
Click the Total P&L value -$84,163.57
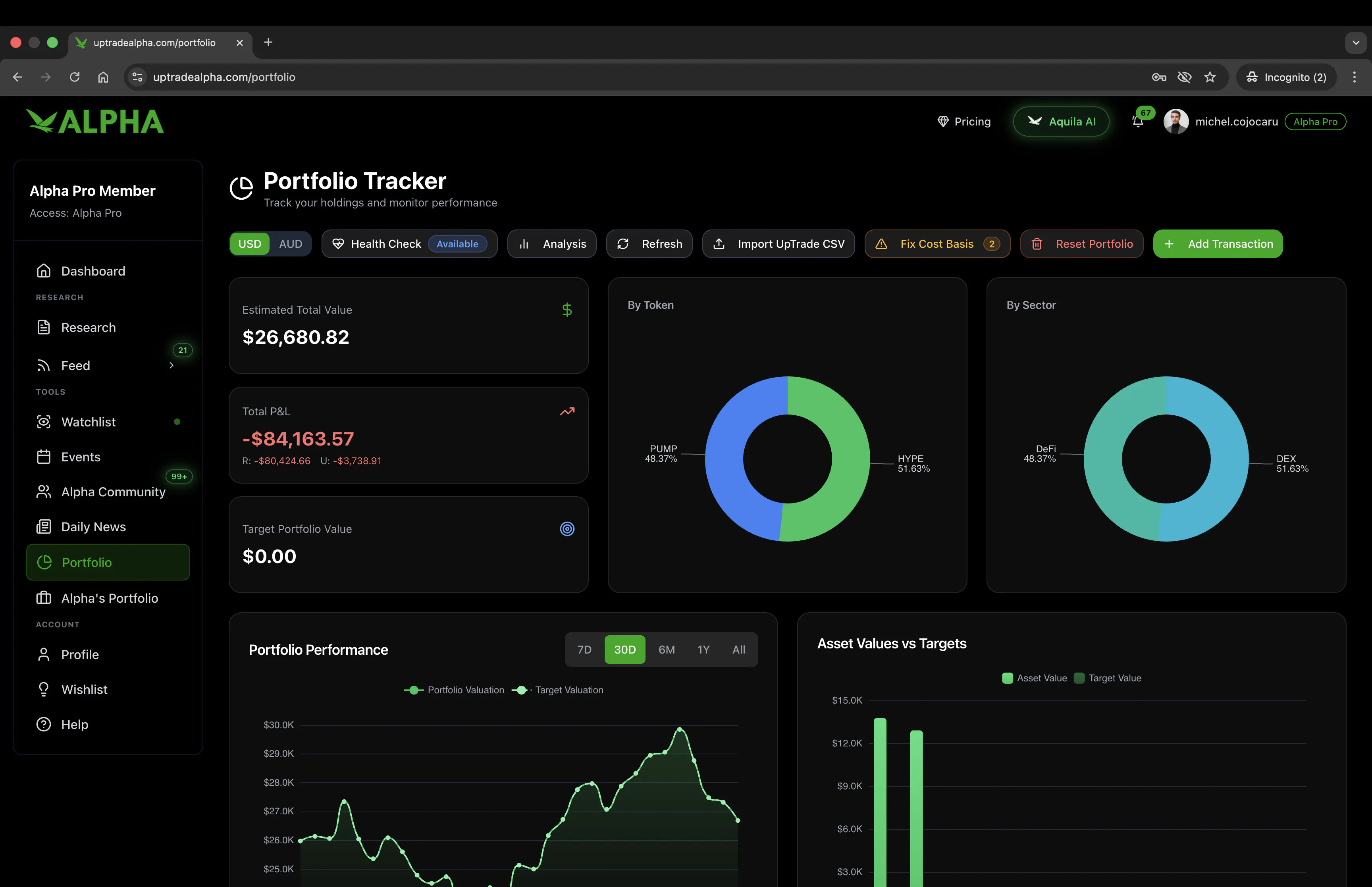point(298,439)
